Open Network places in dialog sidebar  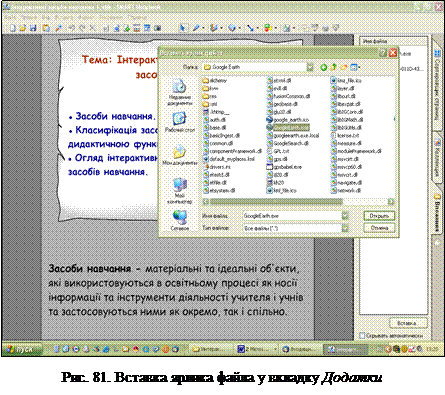click(180, 220)
